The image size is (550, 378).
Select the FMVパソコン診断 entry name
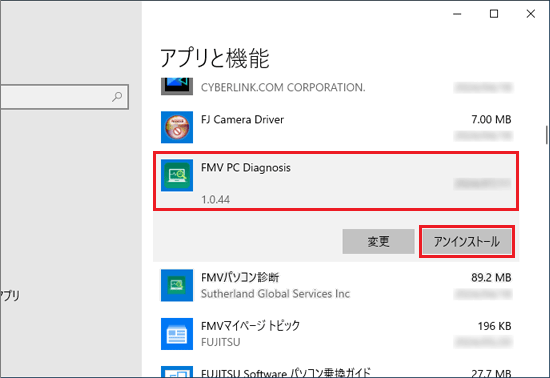(x=240, y=277)
